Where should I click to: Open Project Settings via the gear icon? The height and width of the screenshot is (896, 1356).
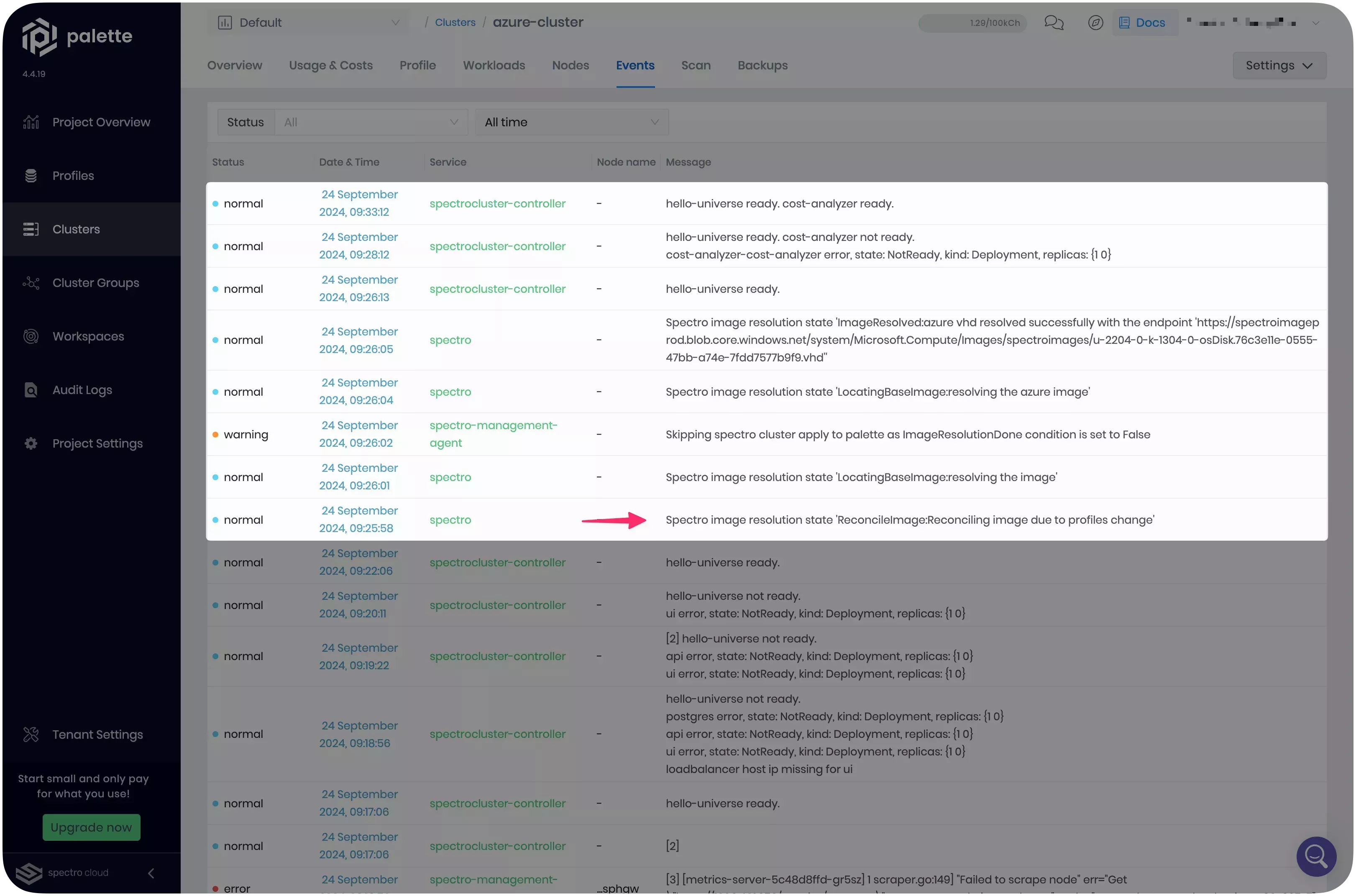point(31,443)
